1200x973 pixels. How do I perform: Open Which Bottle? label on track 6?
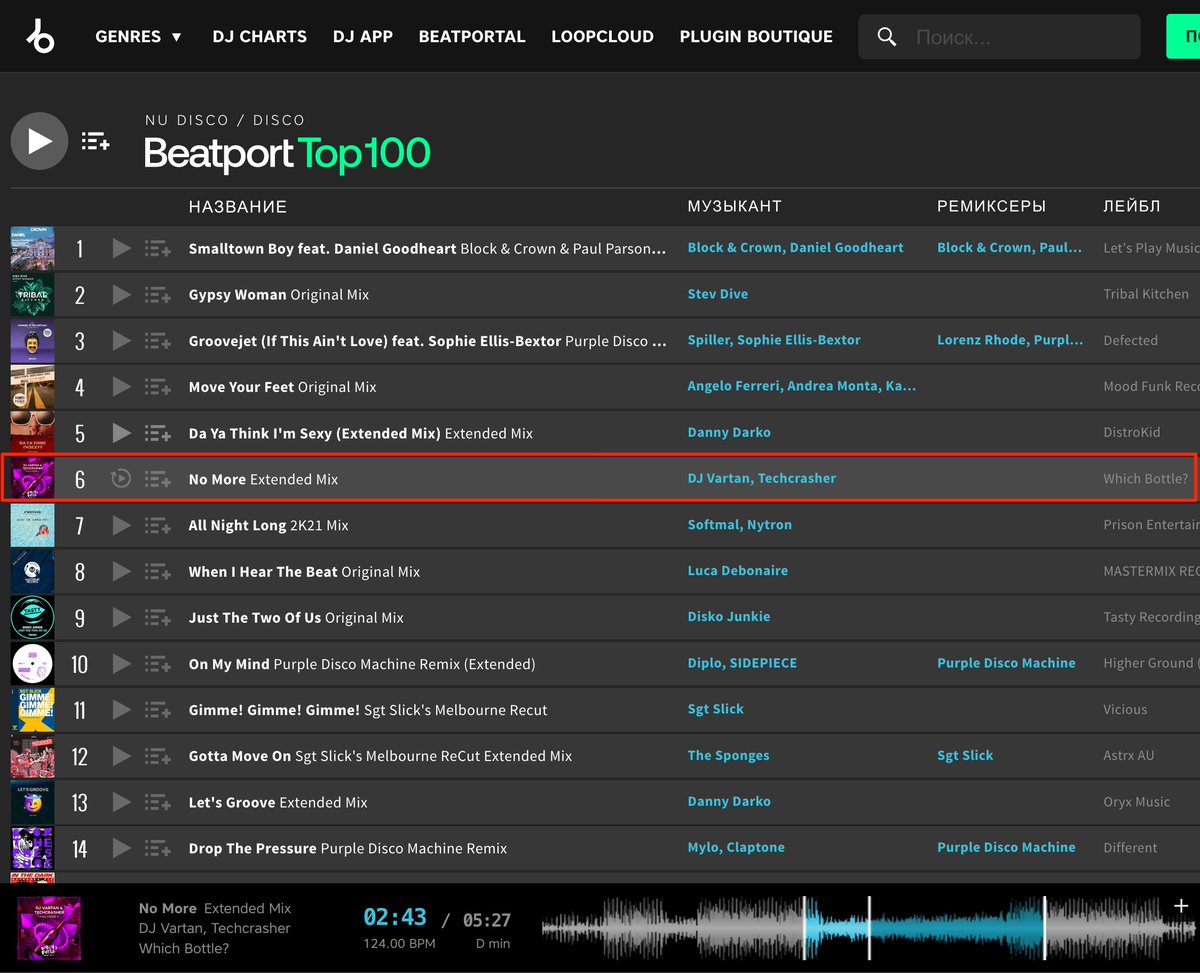pos(1146,478)
